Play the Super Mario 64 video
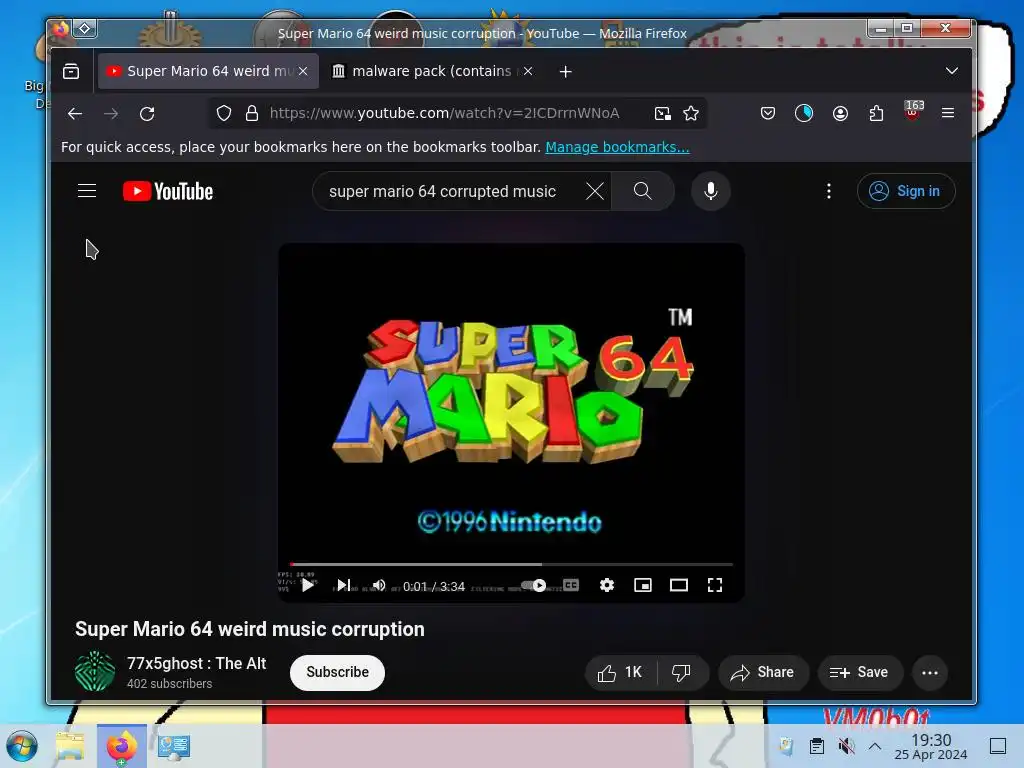 [x=308, y=585]
